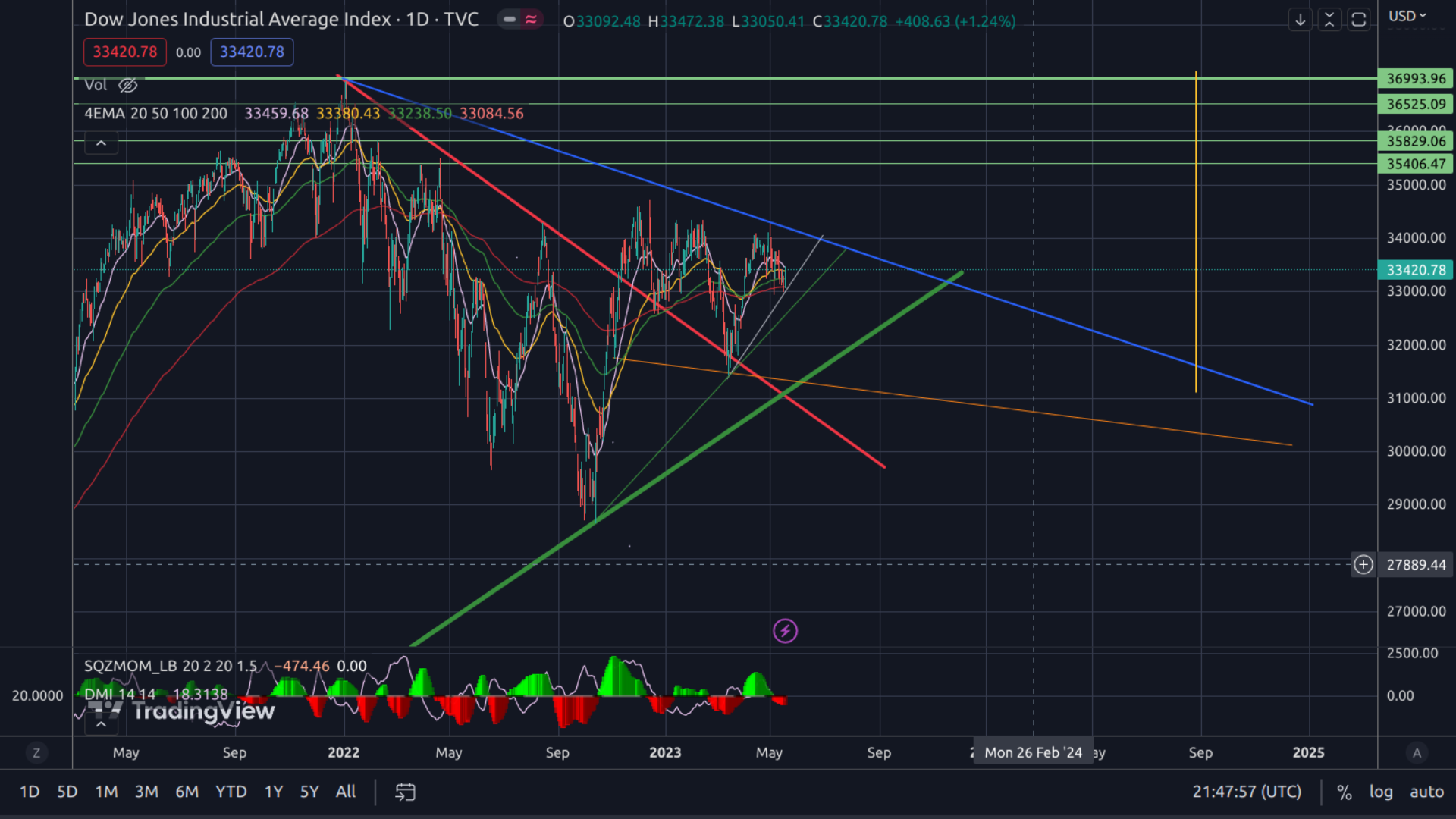Toggle the auto scale mode
The image size is (1456, 819).
[x=1426, y=792]
